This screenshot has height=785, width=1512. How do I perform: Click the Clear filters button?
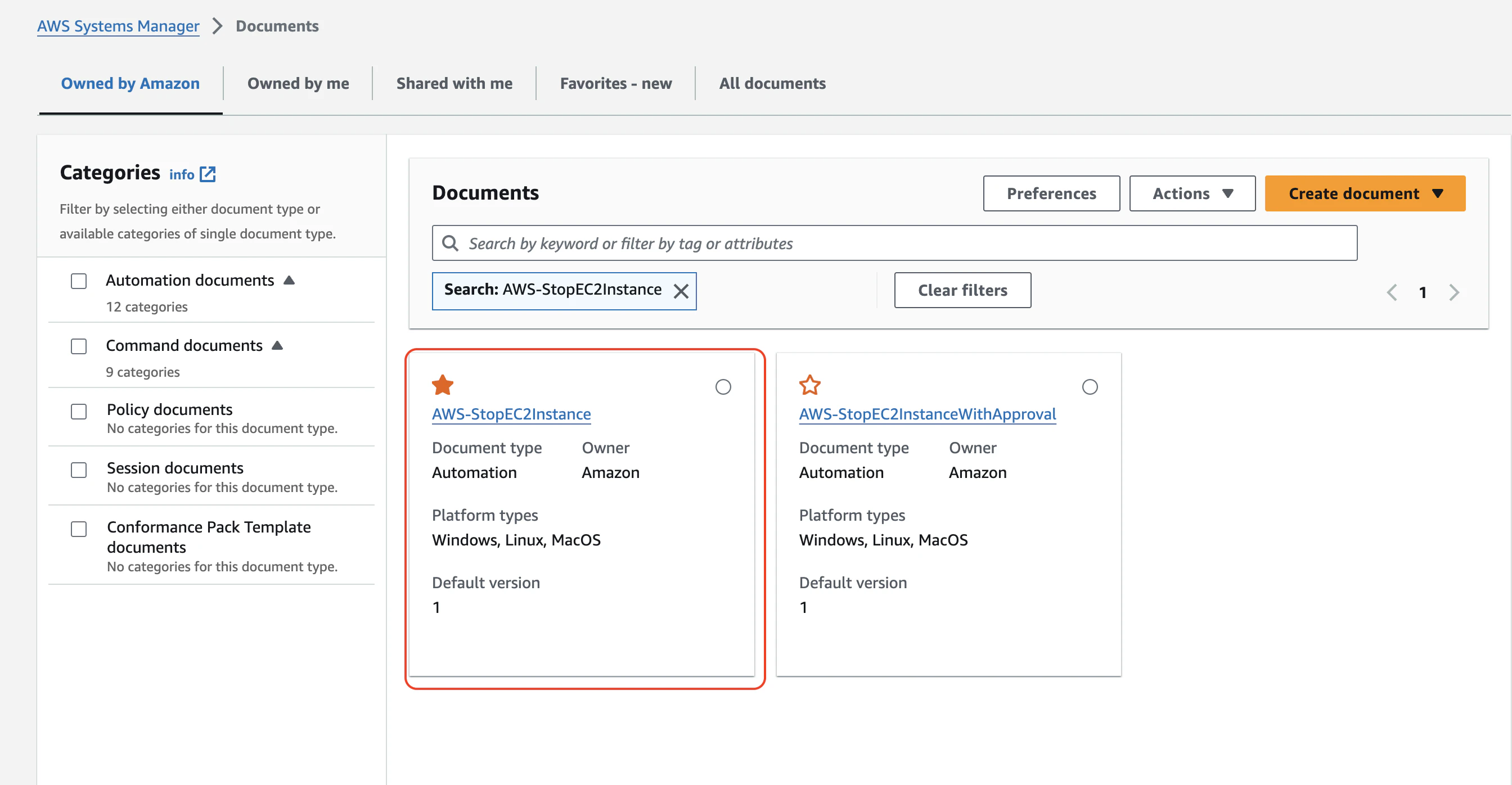pos(962,290)
